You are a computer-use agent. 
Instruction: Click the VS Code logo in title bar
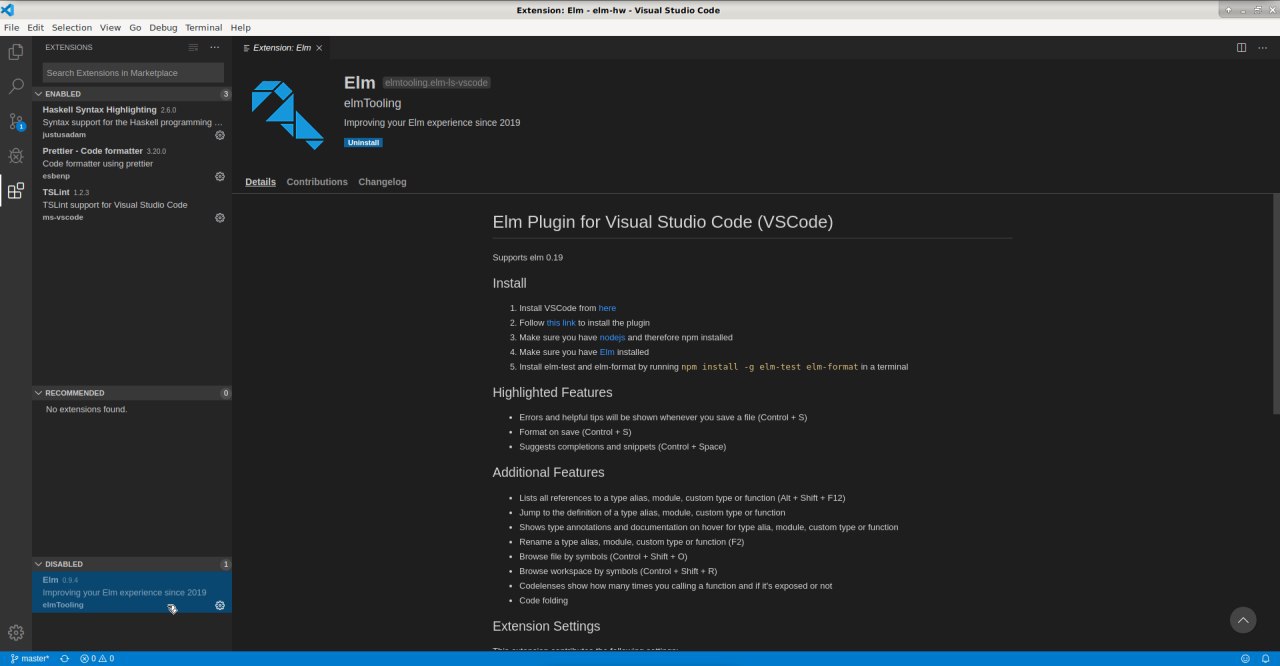coord(8,9)
